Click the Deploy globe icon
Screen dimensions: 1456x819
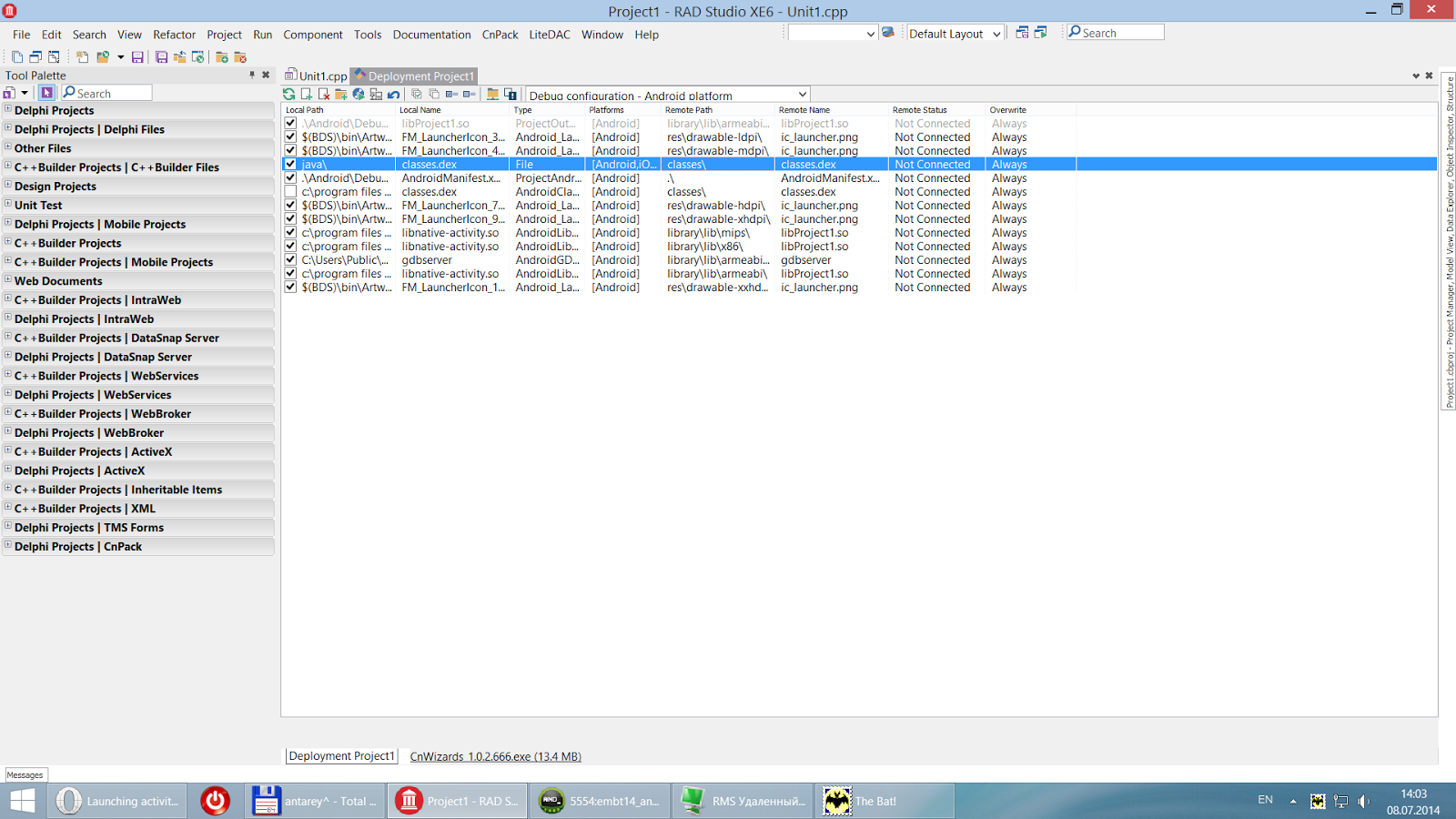pos(359,95)
